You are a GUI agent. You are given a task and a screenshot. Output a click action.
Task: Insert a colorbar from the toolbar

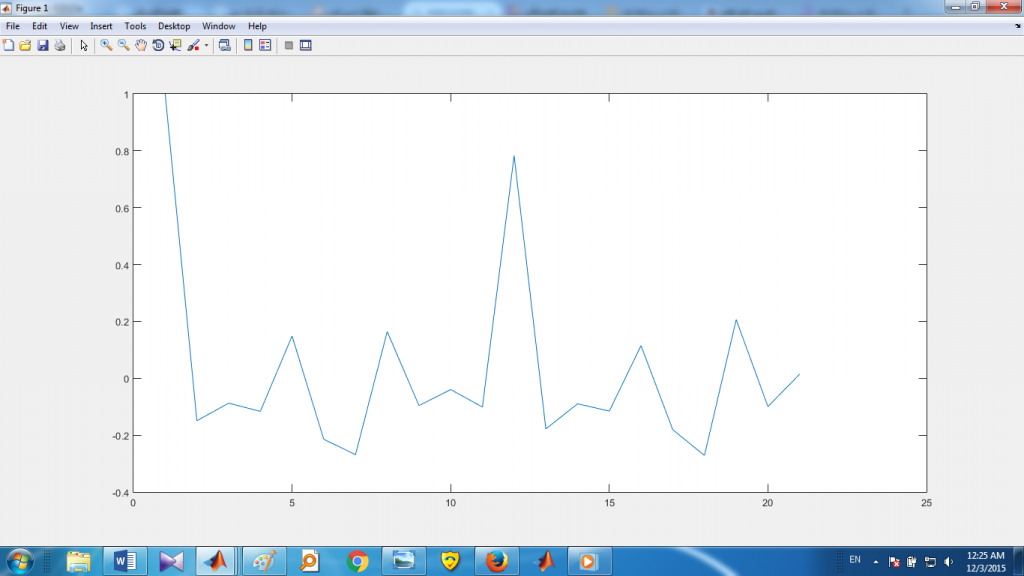point(248,45)
